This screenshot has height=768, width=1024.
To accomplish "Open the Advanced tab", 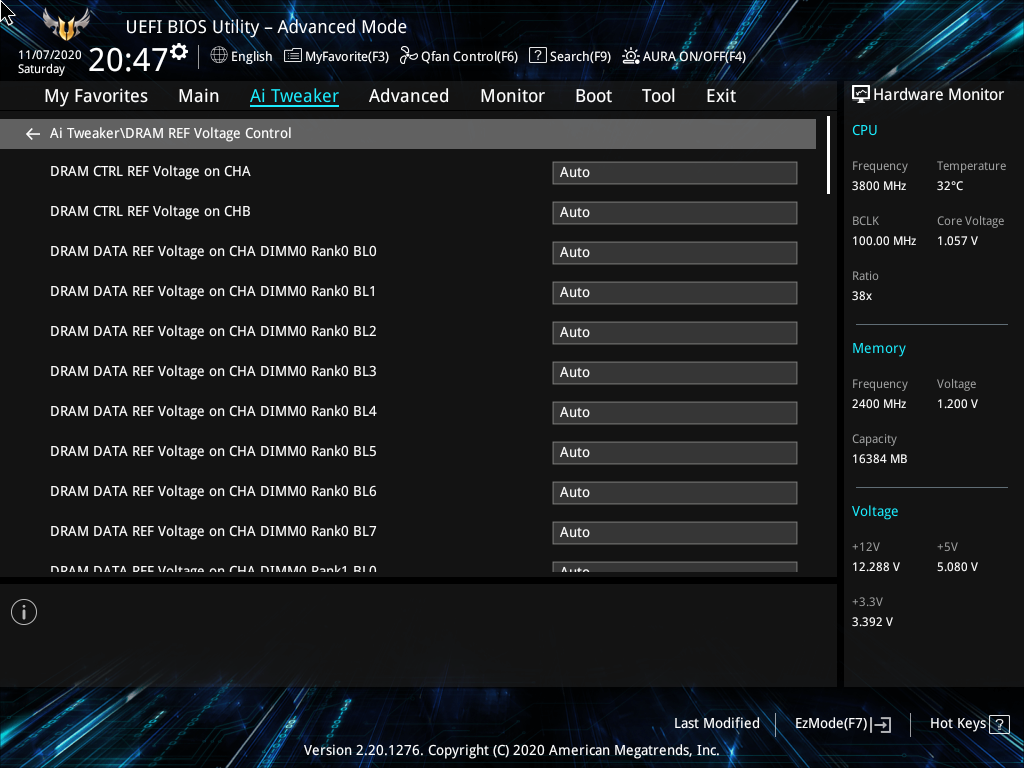I will tap(409, 96).
